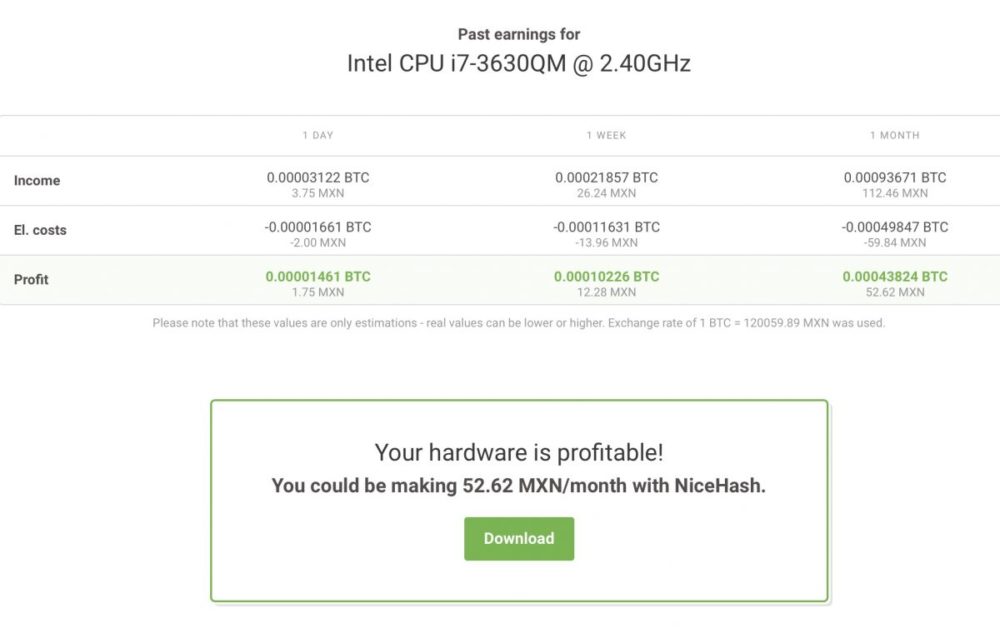Click monthly electricity cost -0.00049847 BTC
Screen dimensions: 1000x633
(894, 227)
